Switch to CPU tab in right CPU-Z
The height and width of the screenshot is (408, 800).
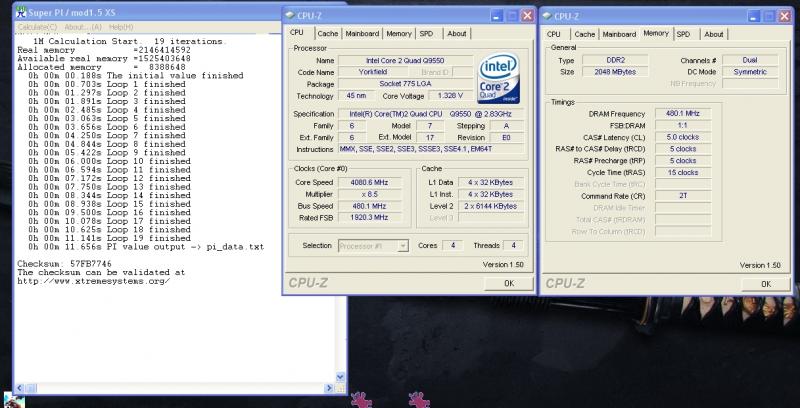pos(554,34)
